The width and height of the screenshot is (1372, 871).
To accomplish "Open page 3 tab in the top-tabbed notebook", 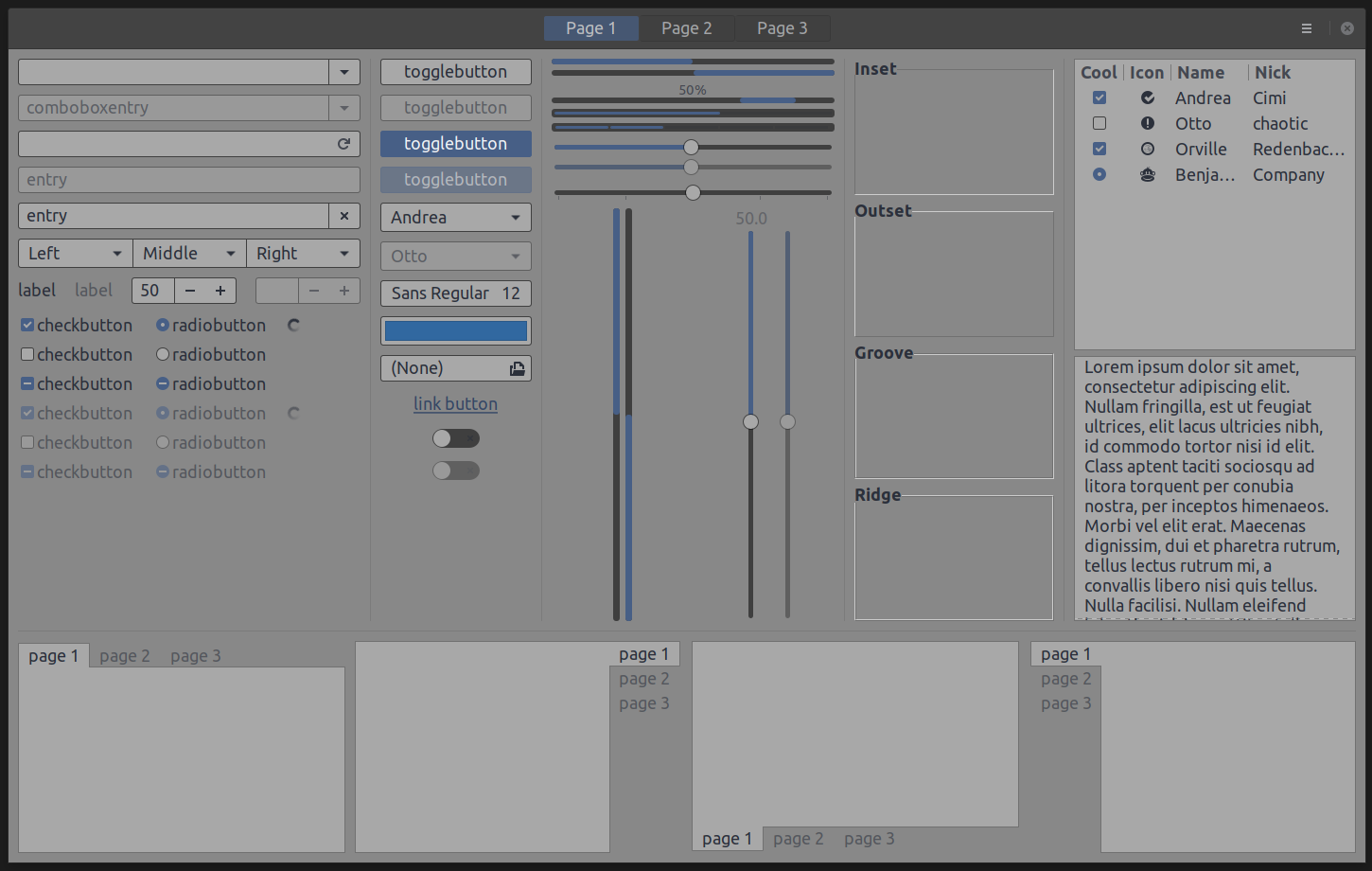I will coord(196,656).
